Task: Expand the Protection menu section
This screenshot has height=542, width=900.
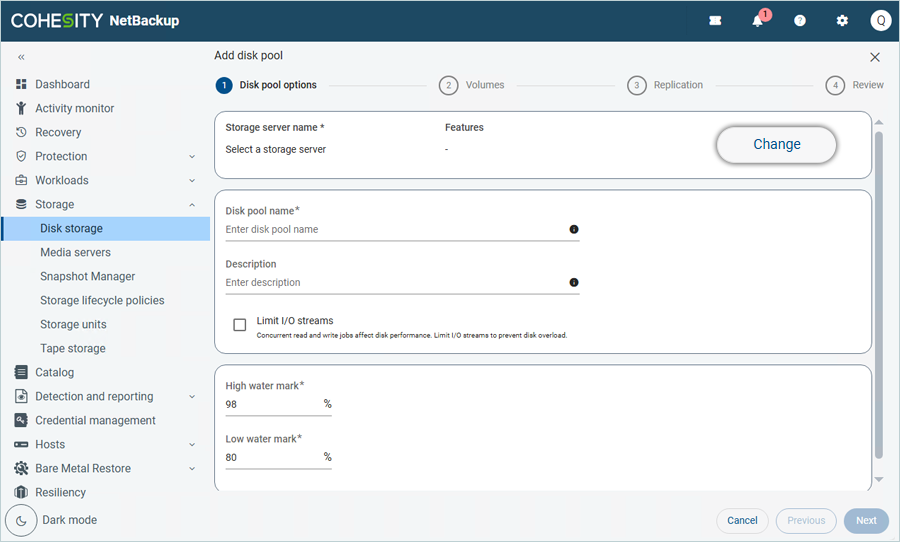Action: point(192,157)
